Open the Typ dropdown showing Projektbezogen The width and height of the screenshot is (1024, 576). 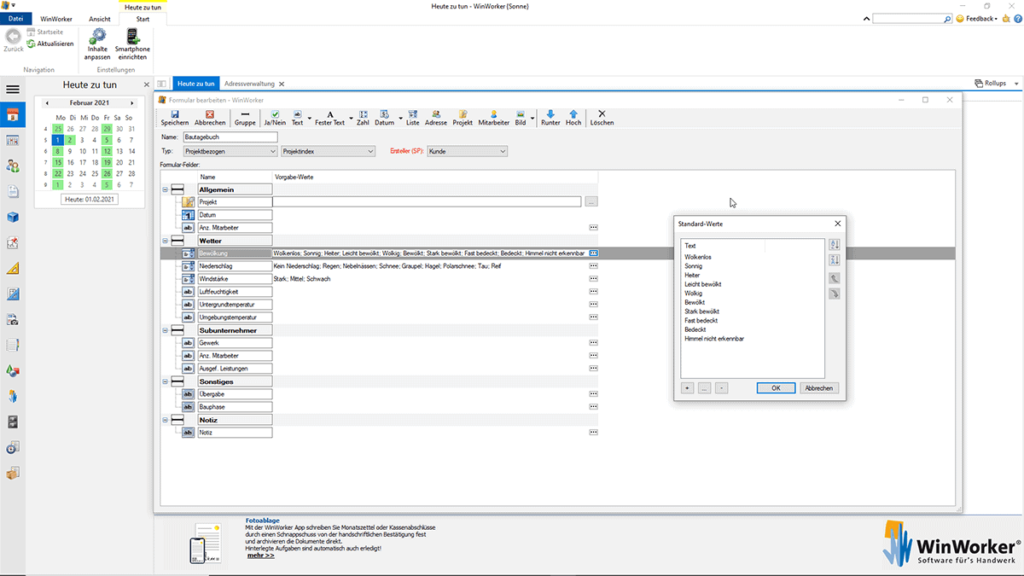click(x=231, y=152)
